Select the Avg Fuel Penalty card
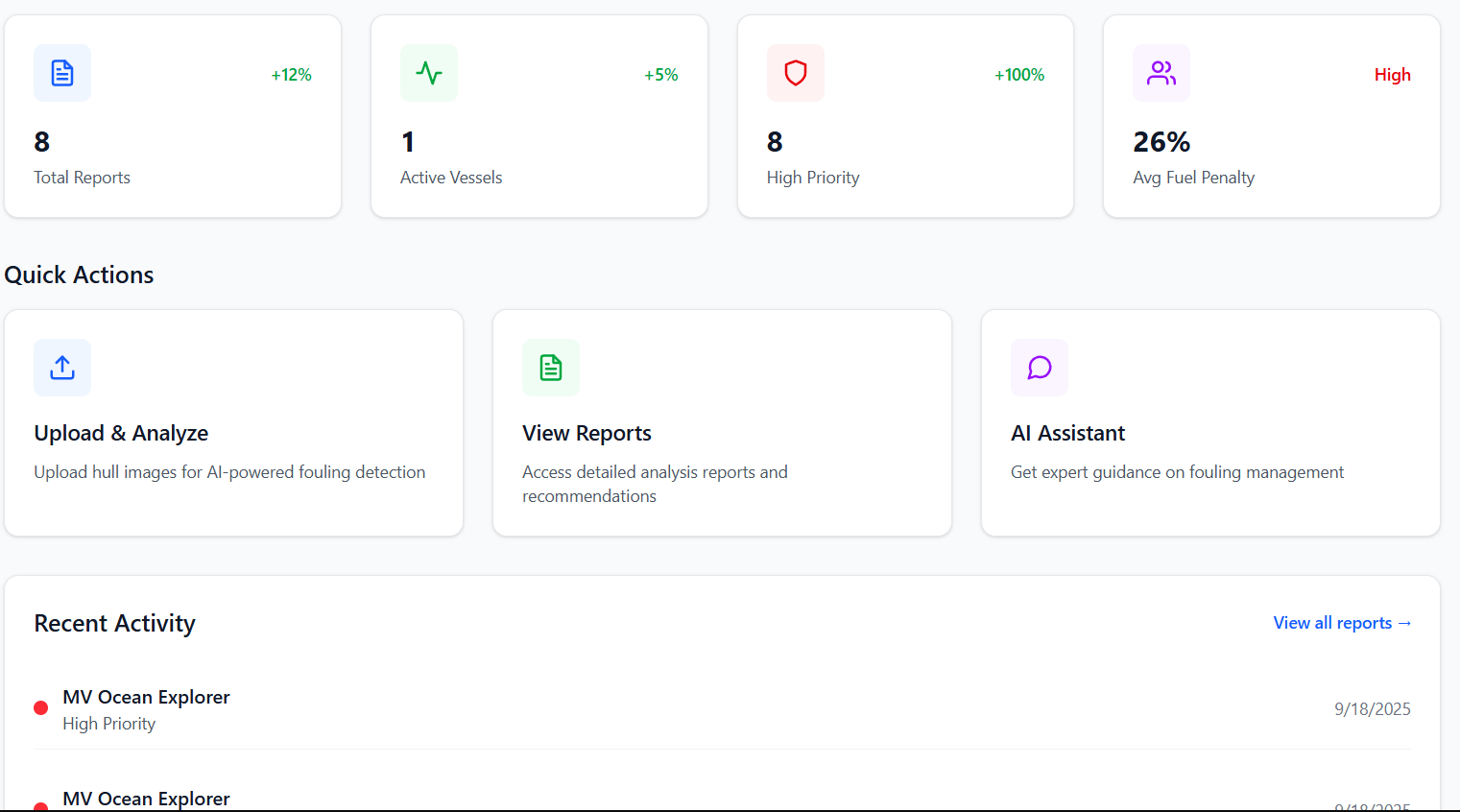Image resolution: width=1460 pixels, height=812 pixels. tap(1272, 116)
